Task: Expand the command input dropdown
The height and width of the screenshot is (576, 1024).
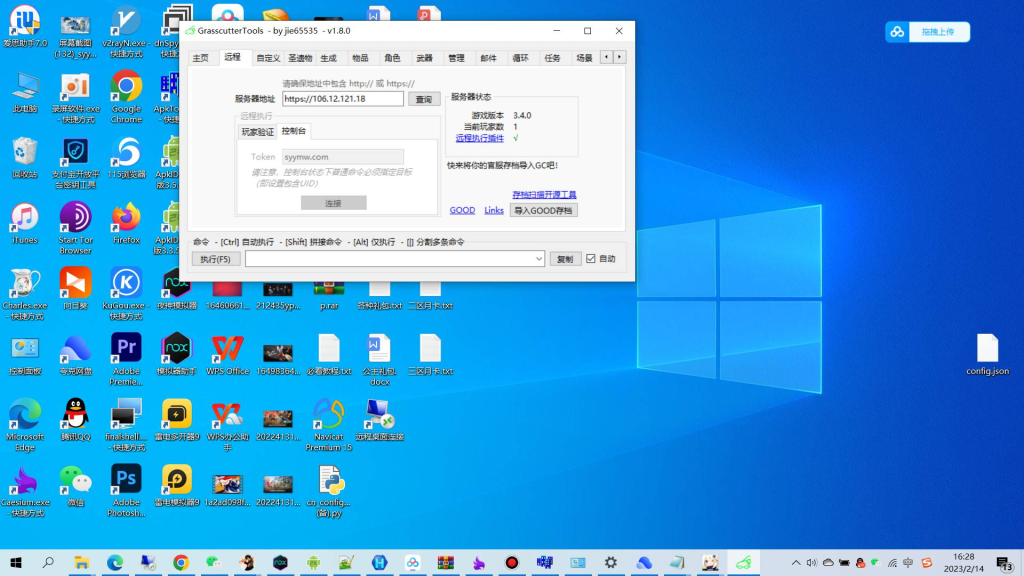Action: point(538,259)
